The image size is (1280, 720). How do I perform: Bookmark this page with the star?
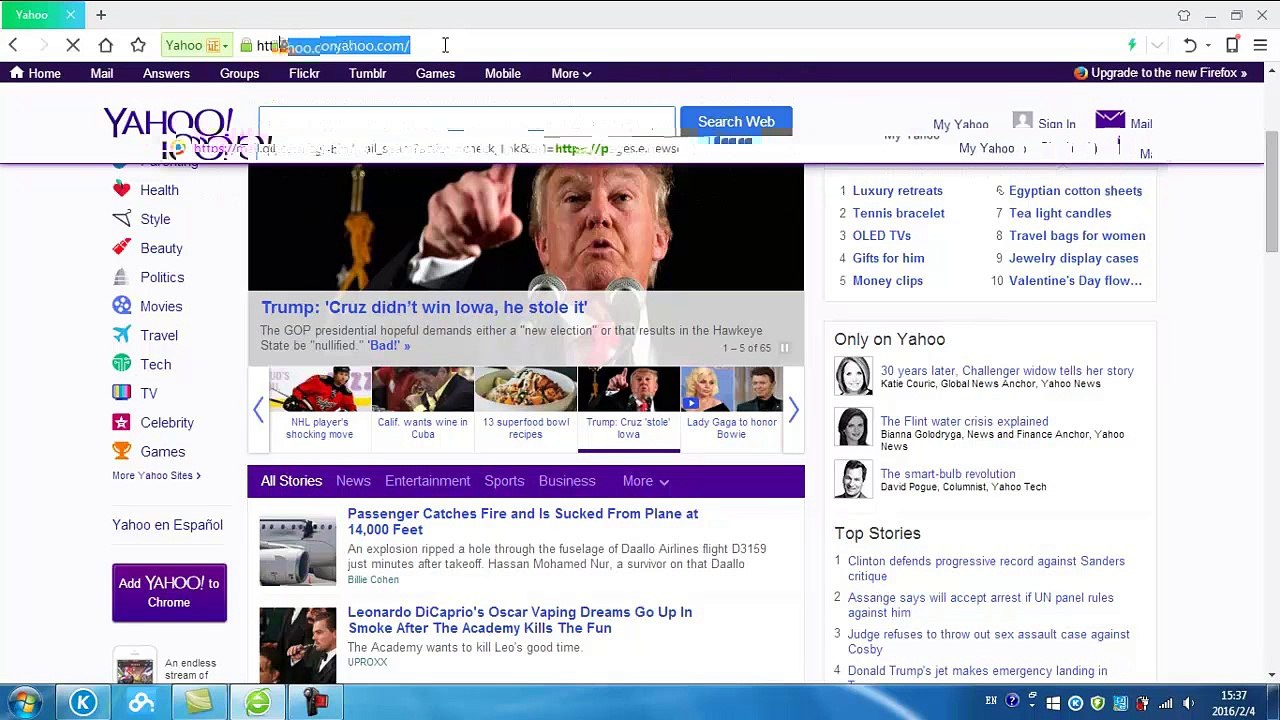(x=138, y=45)
